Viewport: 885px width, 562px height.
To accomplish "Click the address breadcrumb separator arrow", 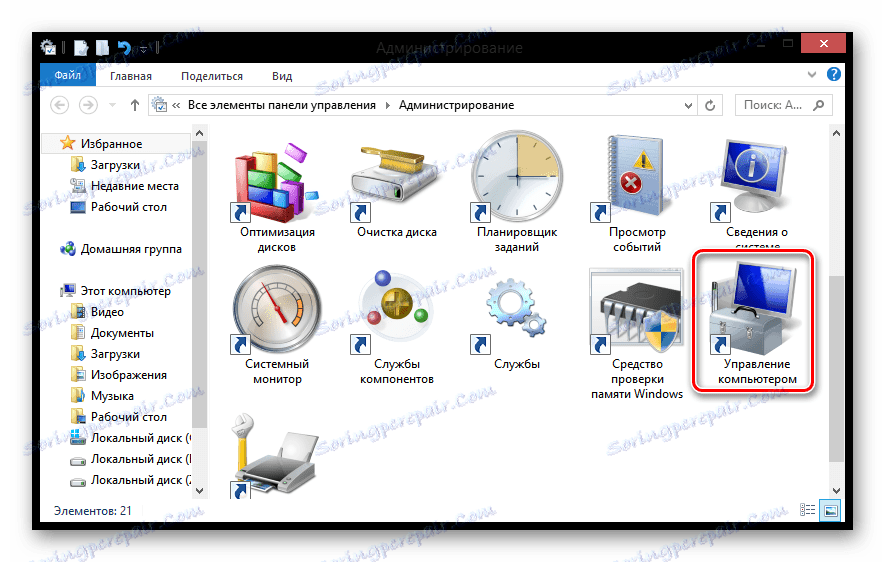I will click(388, 105).
